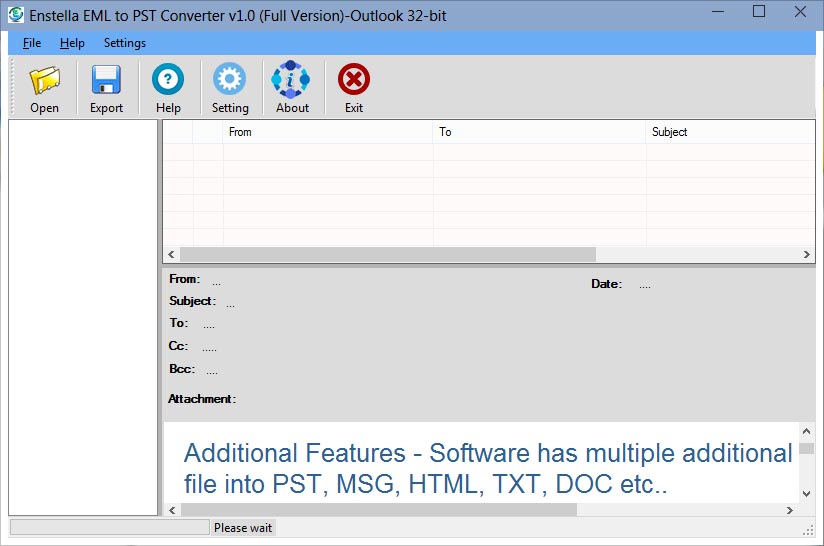Click the Open folder icon

point(44,80)
